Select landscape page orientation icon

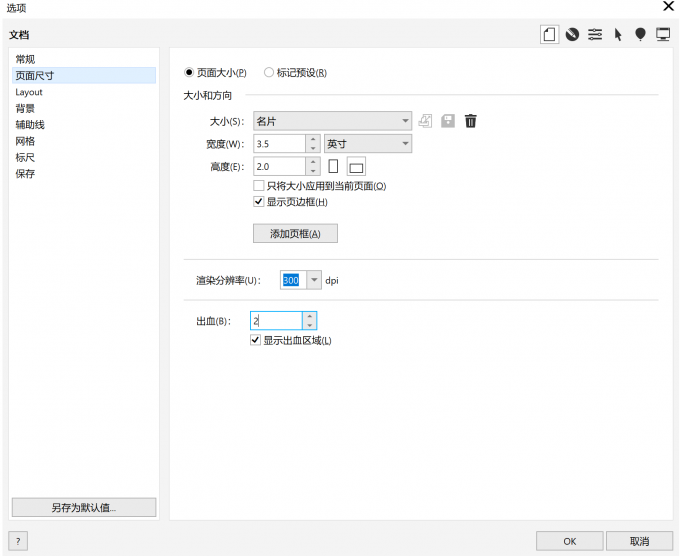click(356, 167)
